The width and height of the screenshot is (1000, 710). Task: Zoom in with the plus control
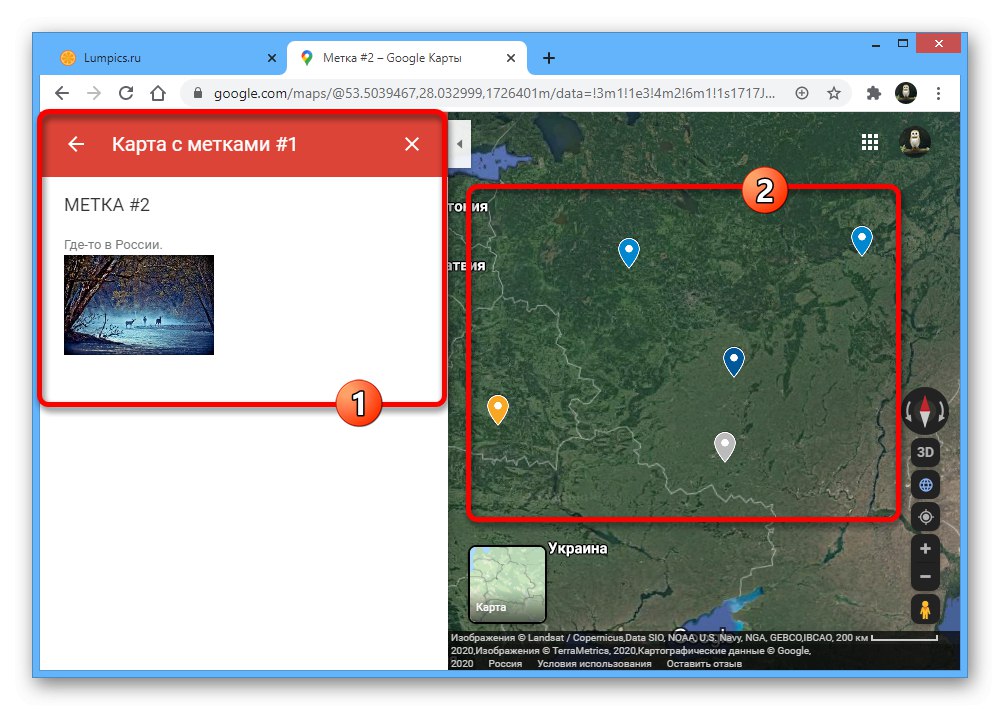click(x=924, y=548)
